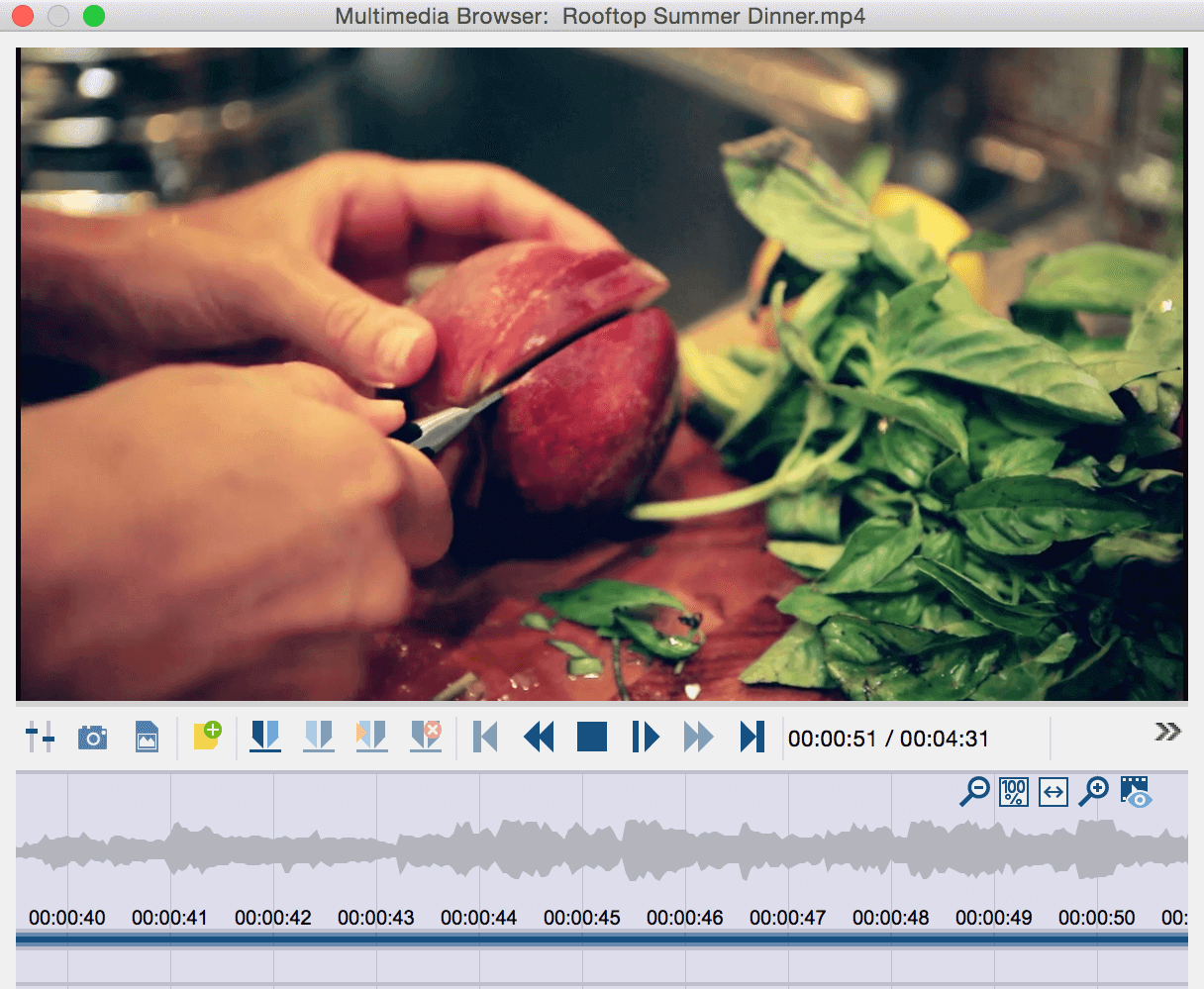The width and height of the screenshot is (1204, 989).
Task: Toggle the video picture track visibility
Action: tap(1133, 792)
